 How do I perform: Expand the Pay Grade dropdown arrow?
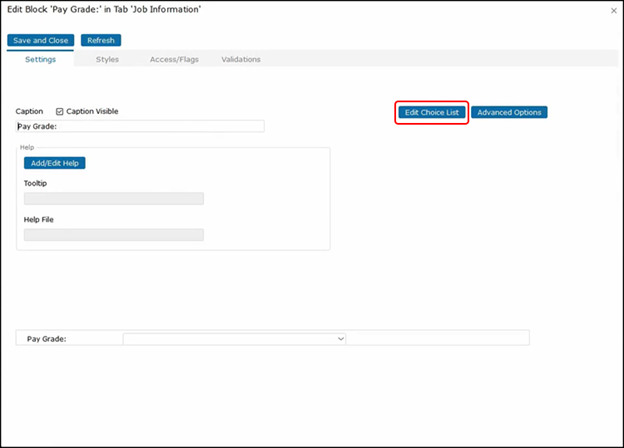[341, 339]
